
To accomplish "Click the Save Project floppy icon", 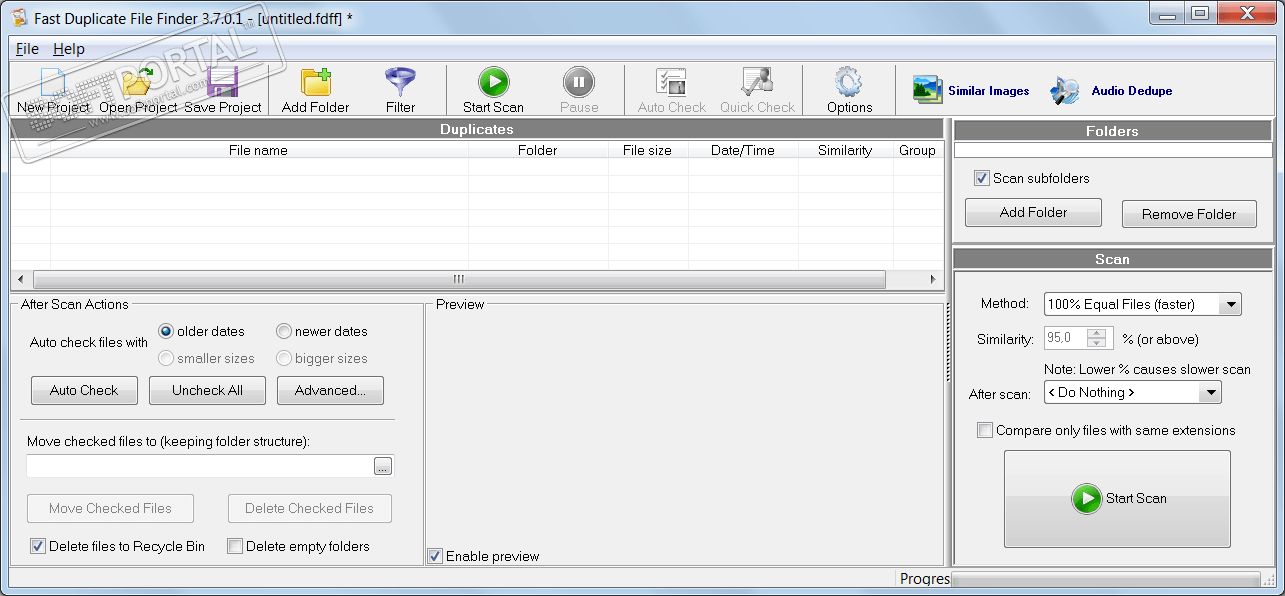I will pos(223,84).
